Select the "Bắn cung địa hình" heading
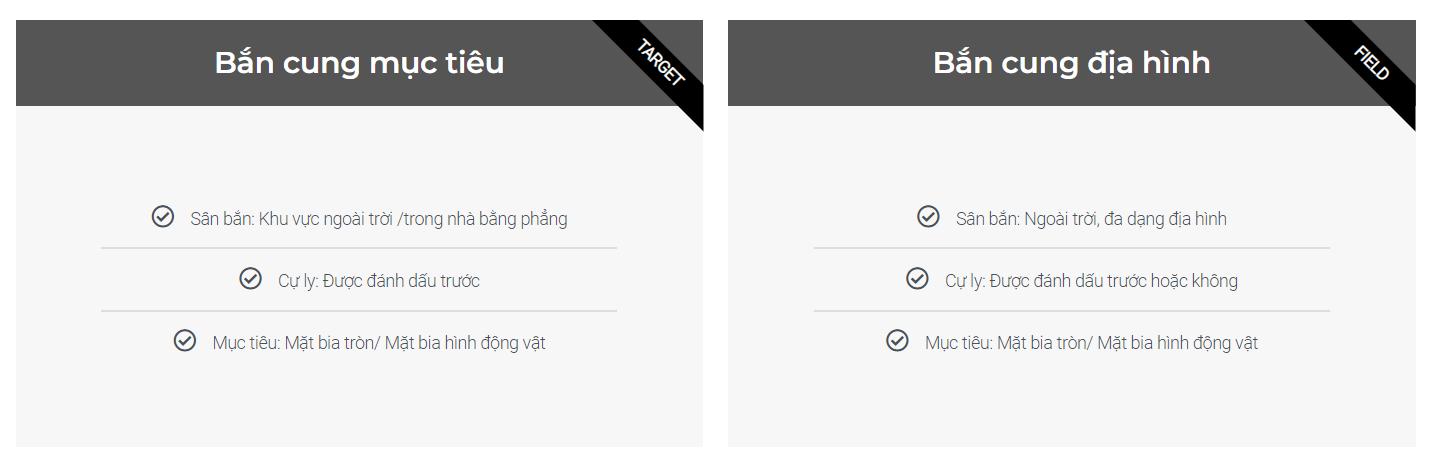This screenshot has width=1438, height=471. (x=1071, y=63)
